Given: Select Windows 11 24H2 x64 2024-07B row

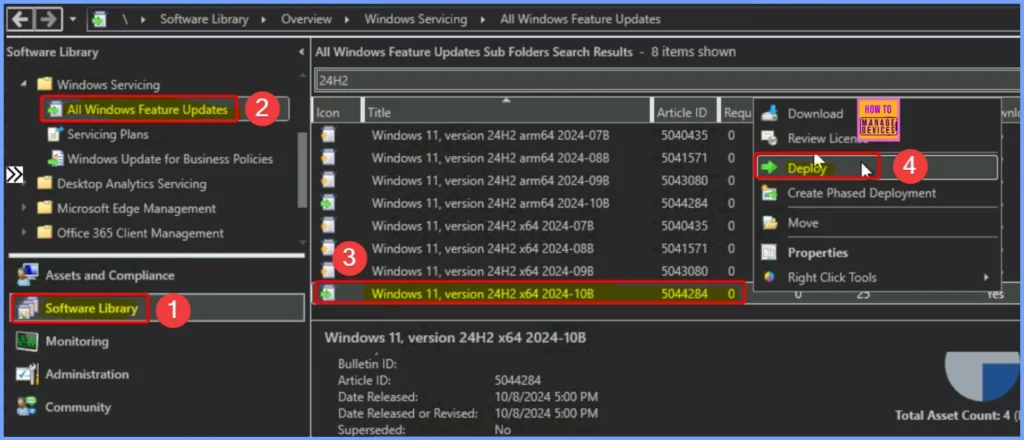Looking at the screenshot, I should (531, 226).
